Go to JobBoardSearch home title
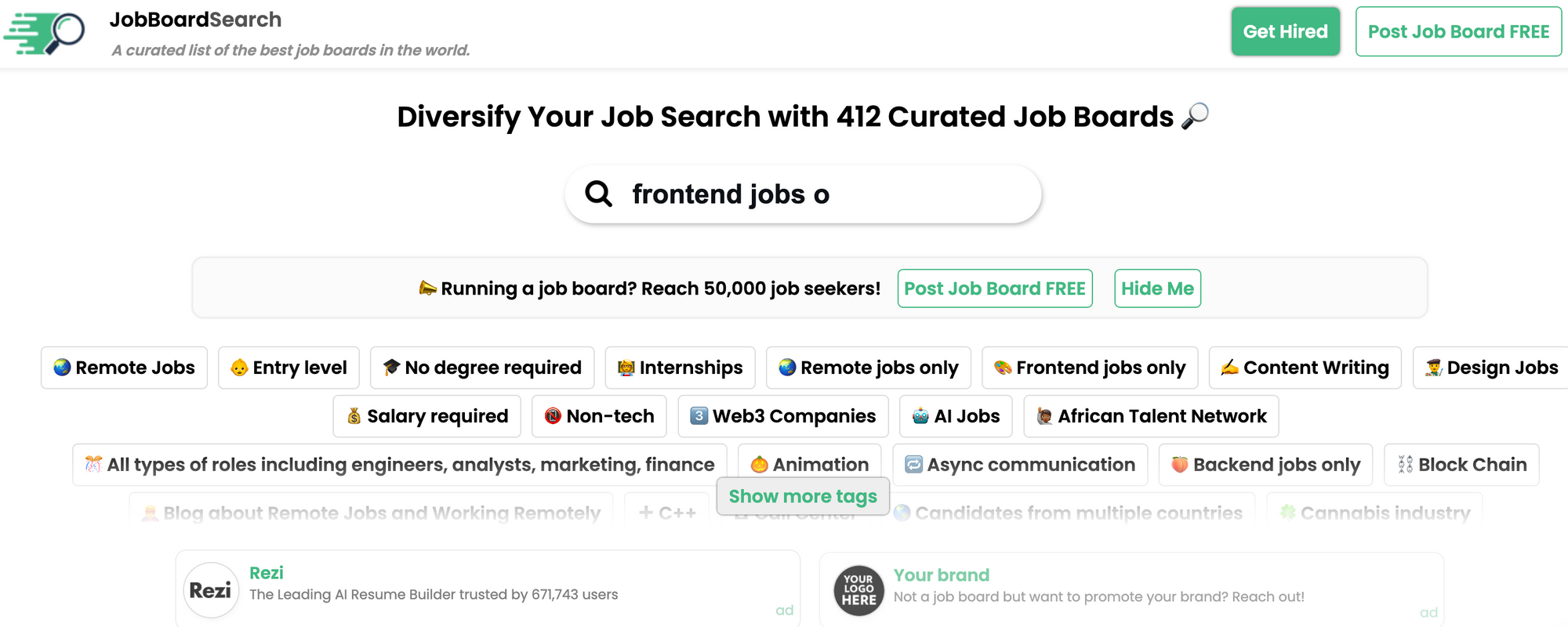 [x=195, y=20]
